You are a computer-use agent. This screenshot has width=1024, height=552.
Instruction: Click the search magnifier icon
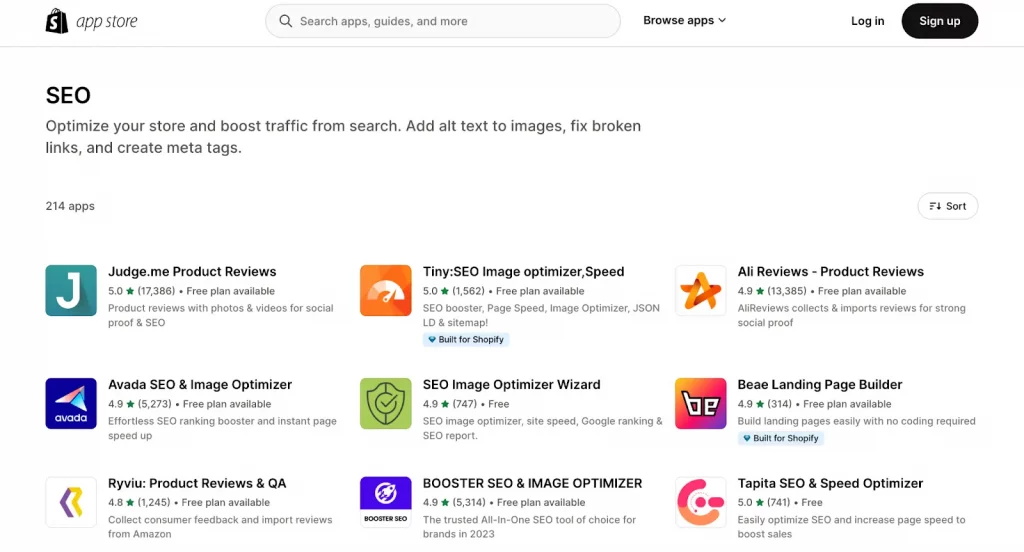point(285,21)
